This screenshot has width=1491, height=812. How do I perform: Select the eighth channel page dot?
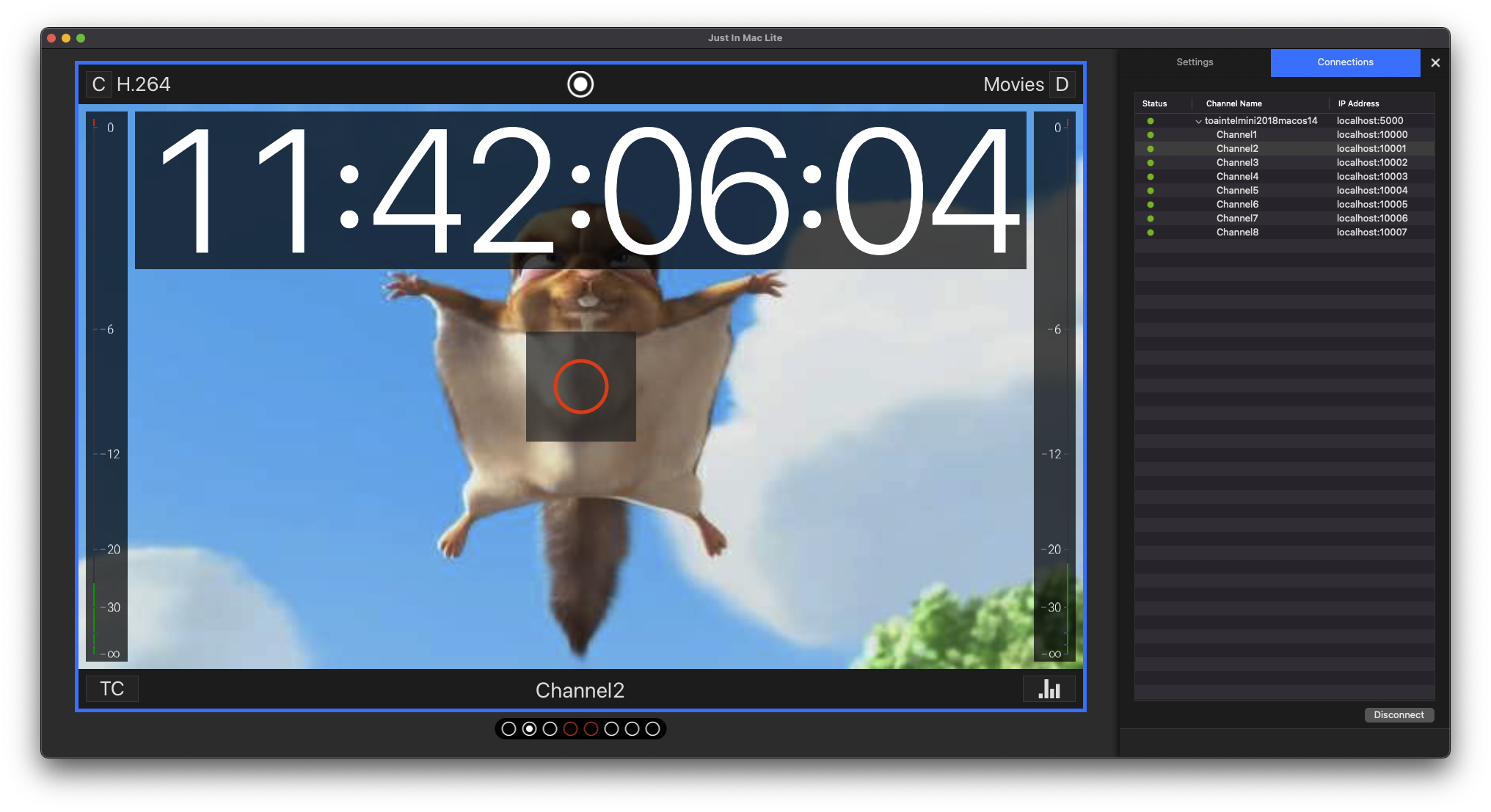point(652,729)
